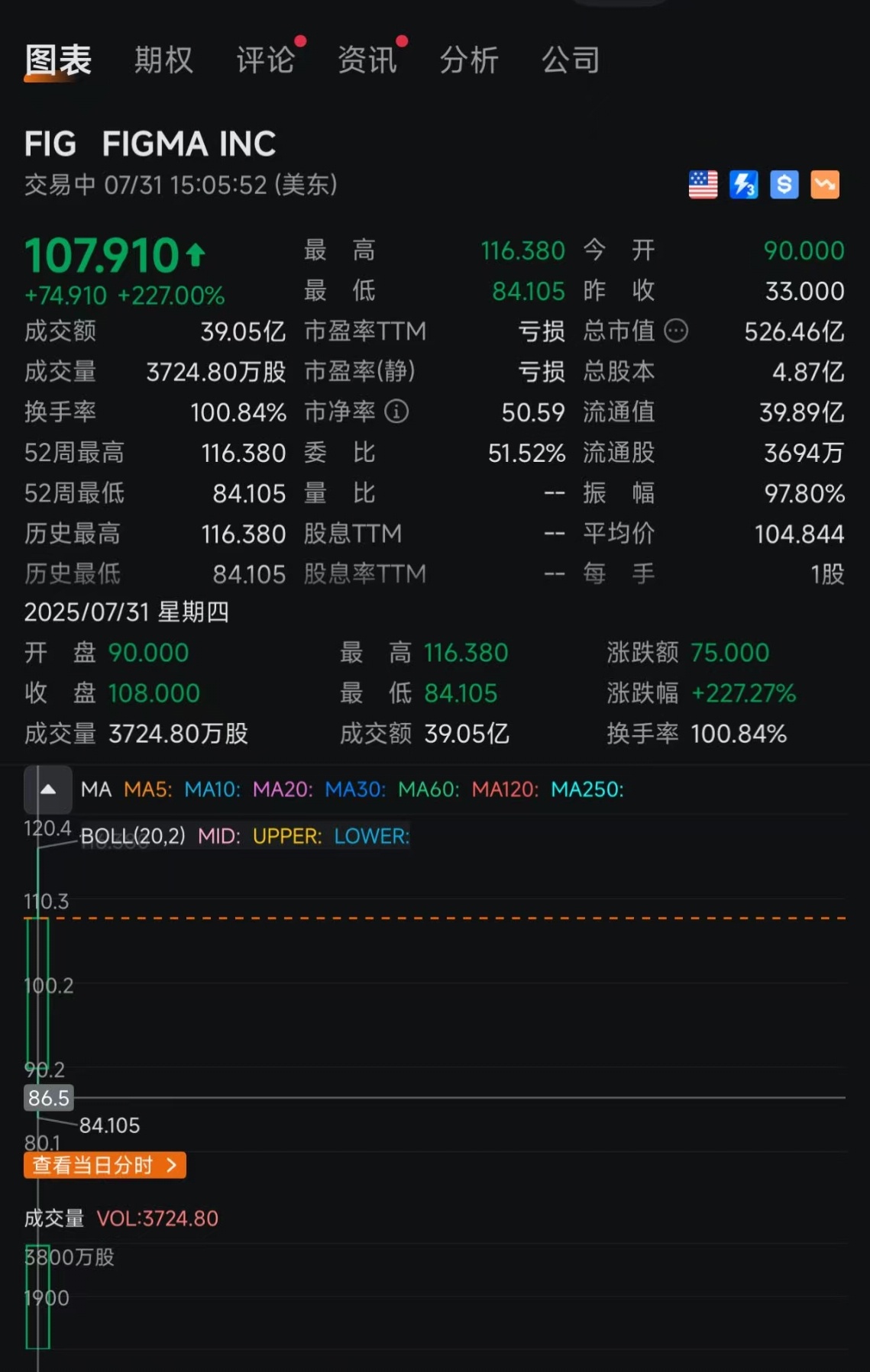Open the 资讯 tab

[x=367, y=60]
